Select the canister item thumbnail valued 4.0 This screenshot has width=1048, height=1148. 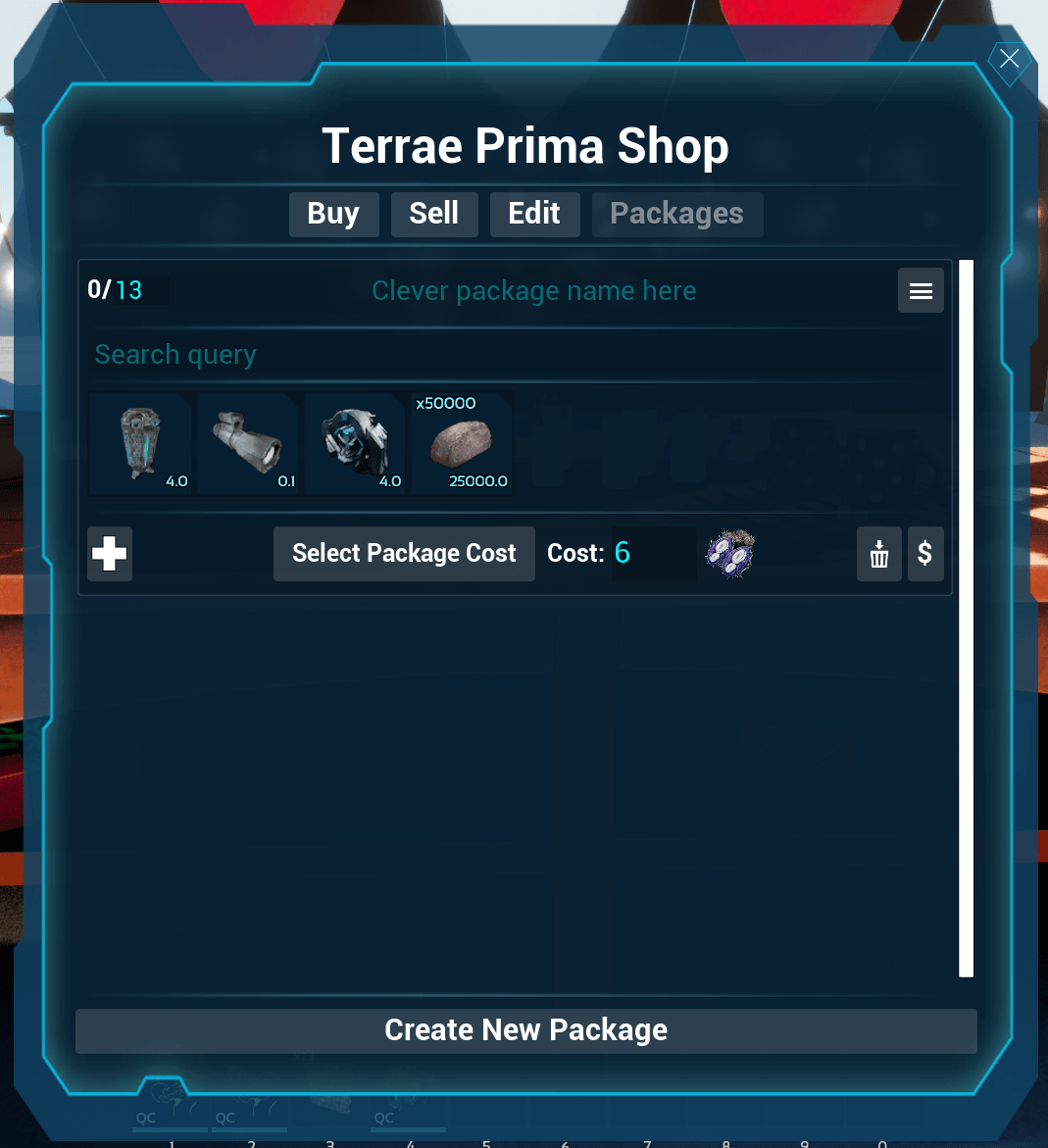point(140,444)
